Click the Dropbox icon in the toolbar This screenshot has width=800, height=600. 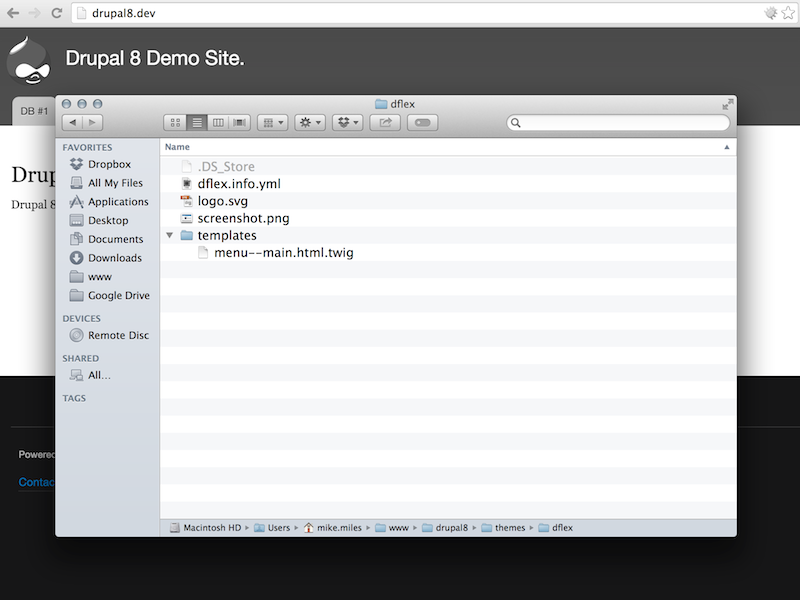(345, 122)
